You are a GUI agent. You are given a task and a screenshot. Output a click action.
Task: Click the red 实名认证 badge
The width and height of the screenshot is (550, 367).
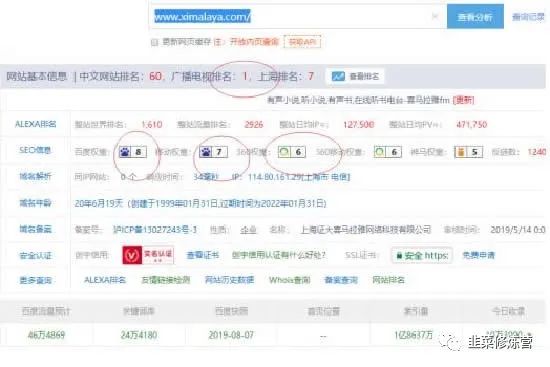(x=148, y=255)
